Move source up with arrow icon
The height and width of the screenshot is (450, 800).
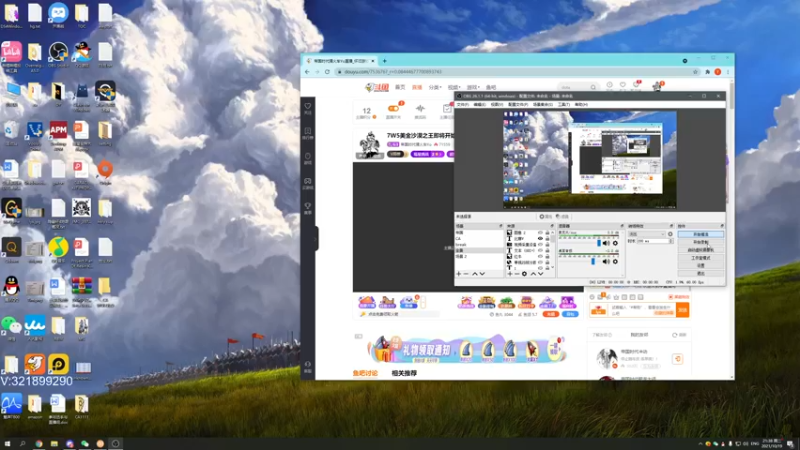pos(534,274)
